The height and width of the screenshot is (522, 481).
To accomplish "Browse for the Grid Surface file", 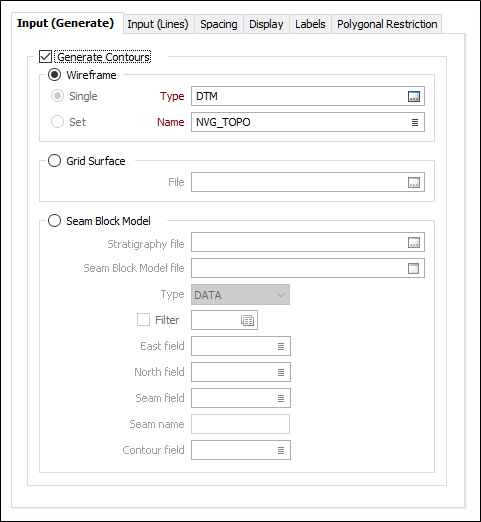I will 414,183.
